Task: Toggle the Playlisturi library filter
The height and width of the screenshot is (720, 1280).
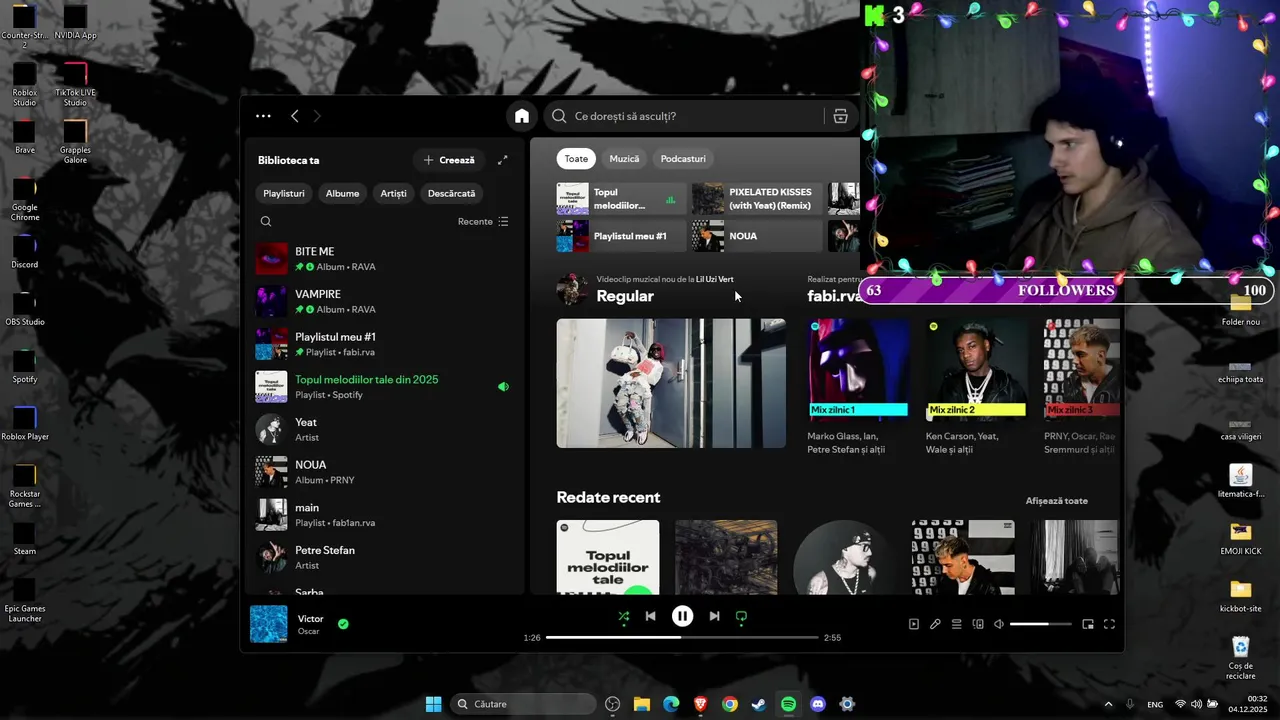Action: (284, 193)
